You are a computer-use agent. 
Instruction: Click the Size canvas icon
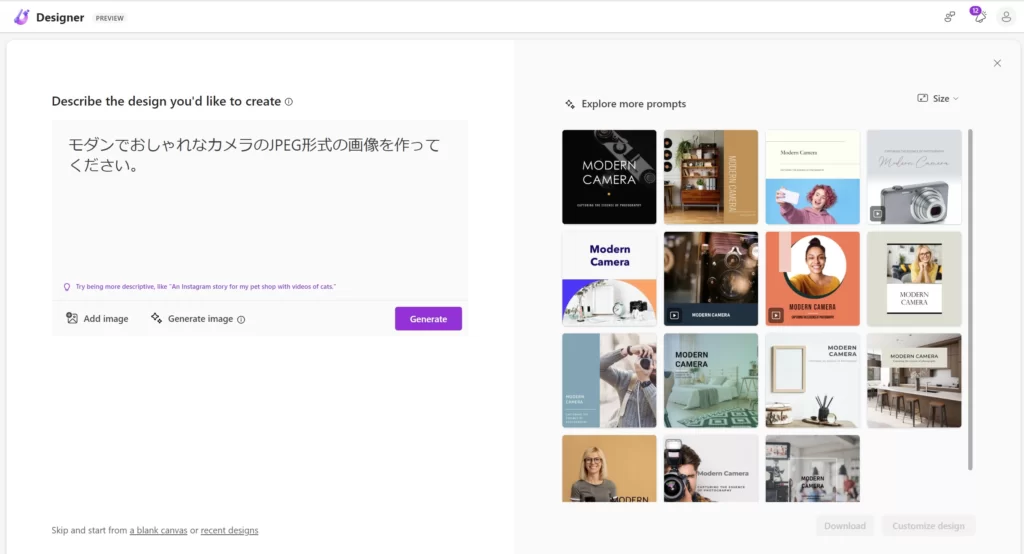pyautogui.click(x=923, y=98)
